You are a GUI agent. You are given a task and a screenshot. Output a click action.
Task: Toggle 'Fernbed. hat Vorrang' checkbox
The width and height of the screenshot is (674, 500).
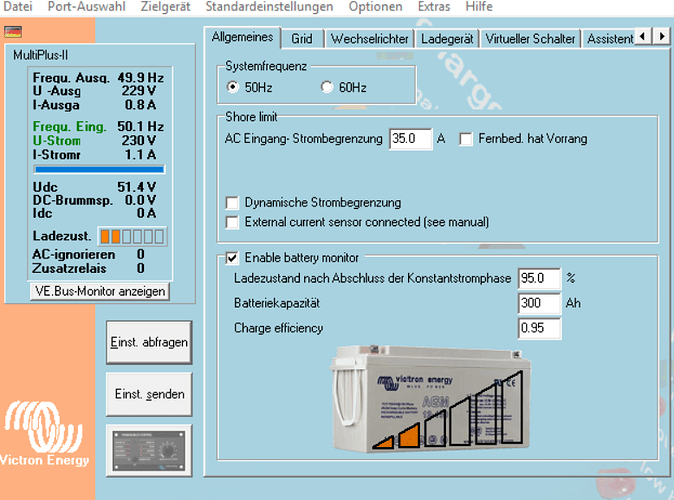466,139
